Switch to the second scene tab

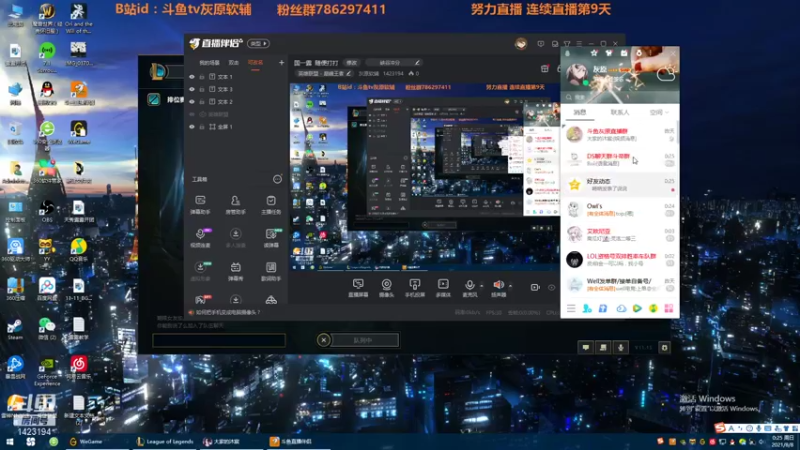click(x=234, y=63)
